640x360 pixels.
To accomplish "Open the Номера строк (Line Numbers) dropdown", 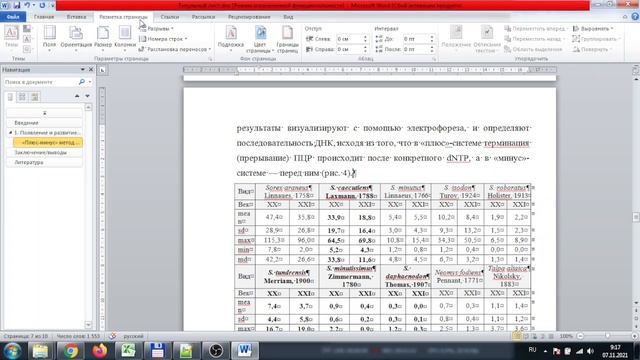I will (163, 39).
